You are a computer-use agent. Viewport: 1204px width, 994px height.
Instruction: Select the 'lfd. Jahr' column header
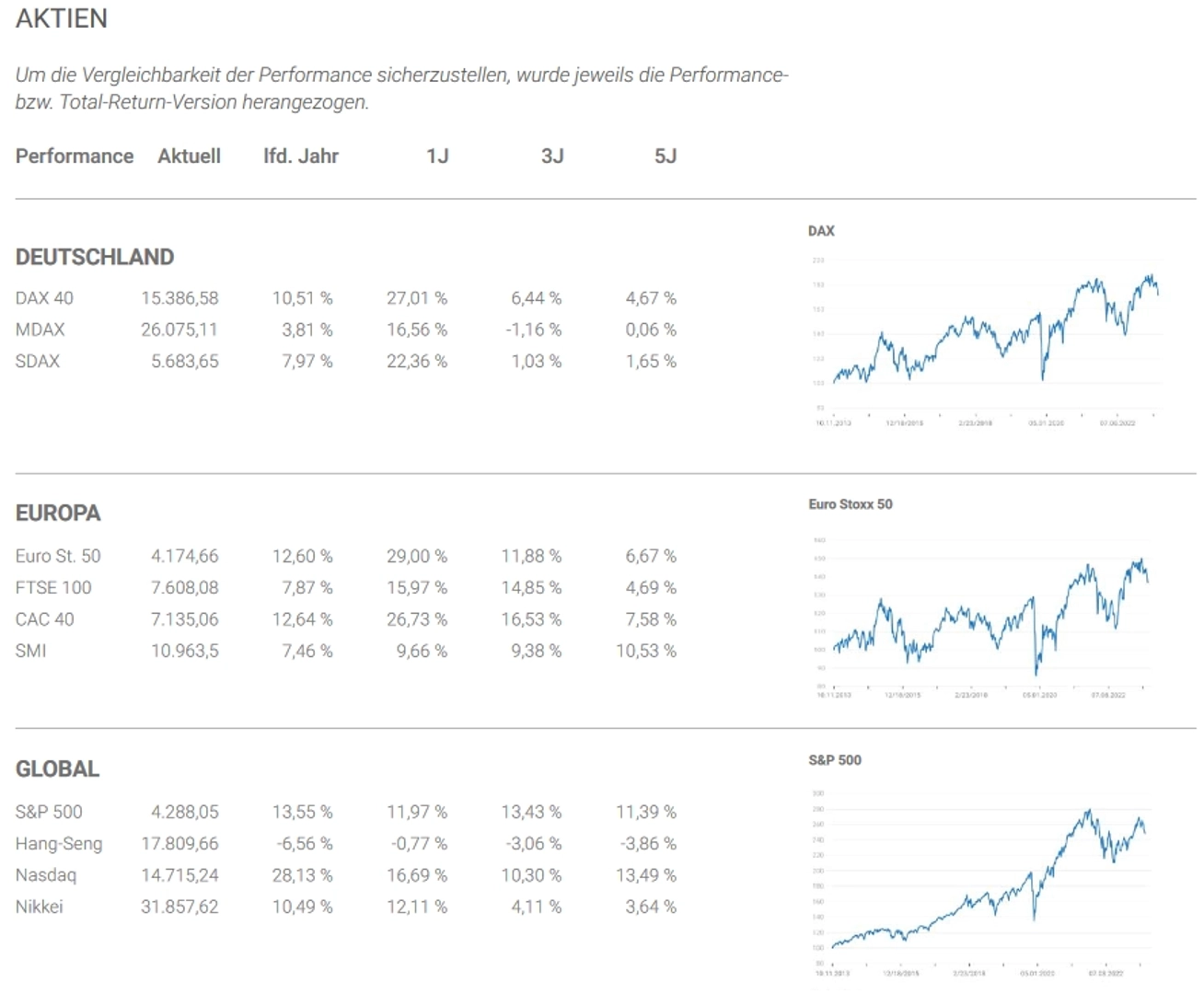[x=300, y=156]
